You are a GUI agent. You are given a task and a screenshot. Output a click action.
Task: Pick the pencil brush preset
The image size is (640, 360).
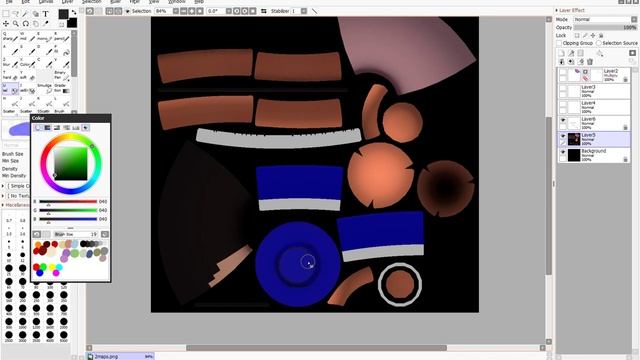tap(62, 37)
